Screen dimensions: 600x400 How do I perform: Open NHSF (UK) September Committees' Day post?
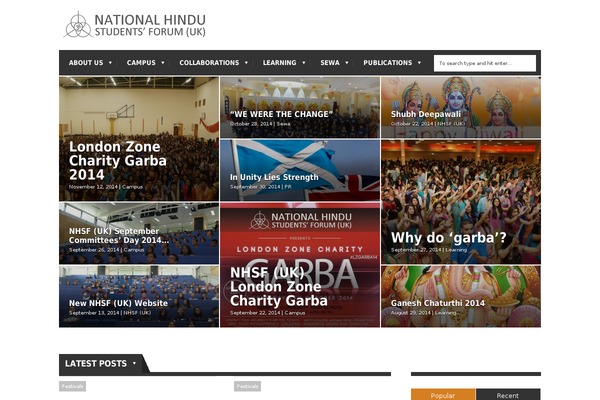[119, 236]
